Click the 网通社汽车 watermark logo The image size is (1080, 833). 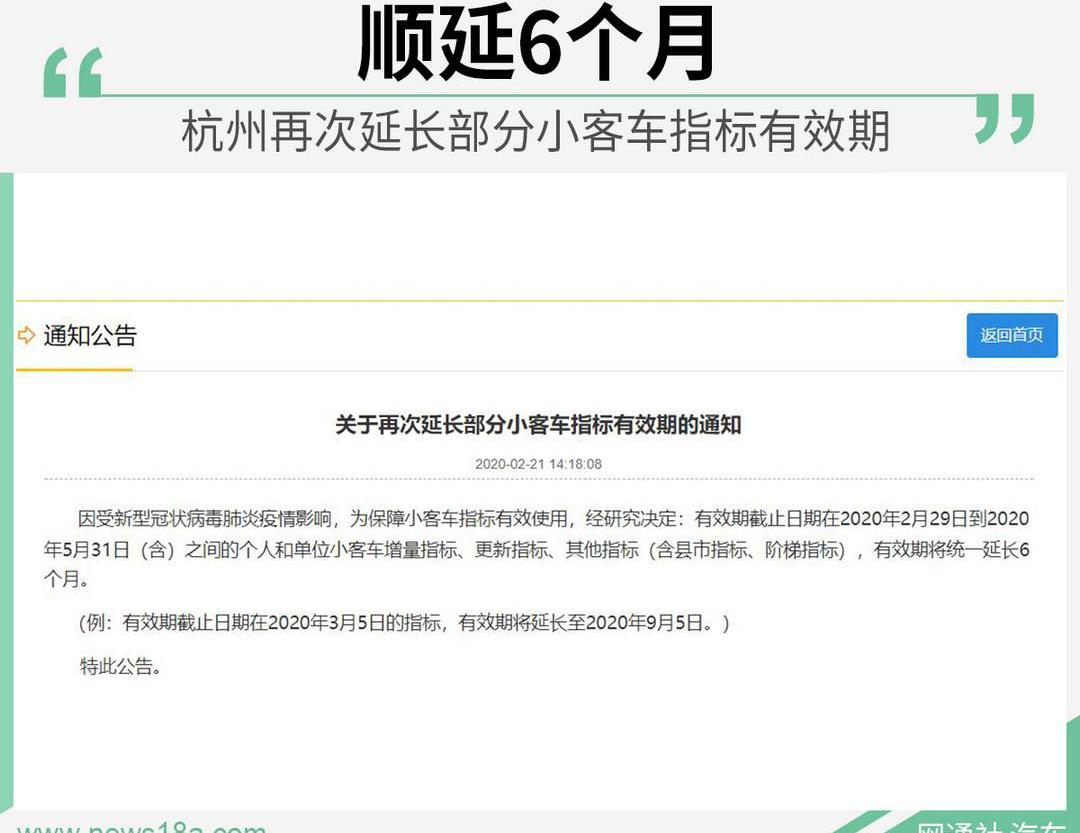tap(992, 826)
